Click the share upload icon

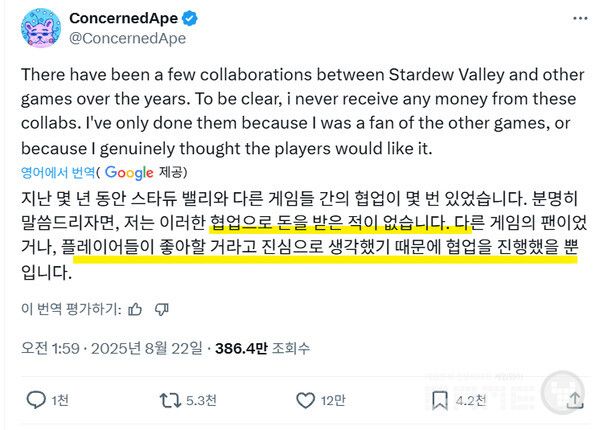[x=574, y=400]
